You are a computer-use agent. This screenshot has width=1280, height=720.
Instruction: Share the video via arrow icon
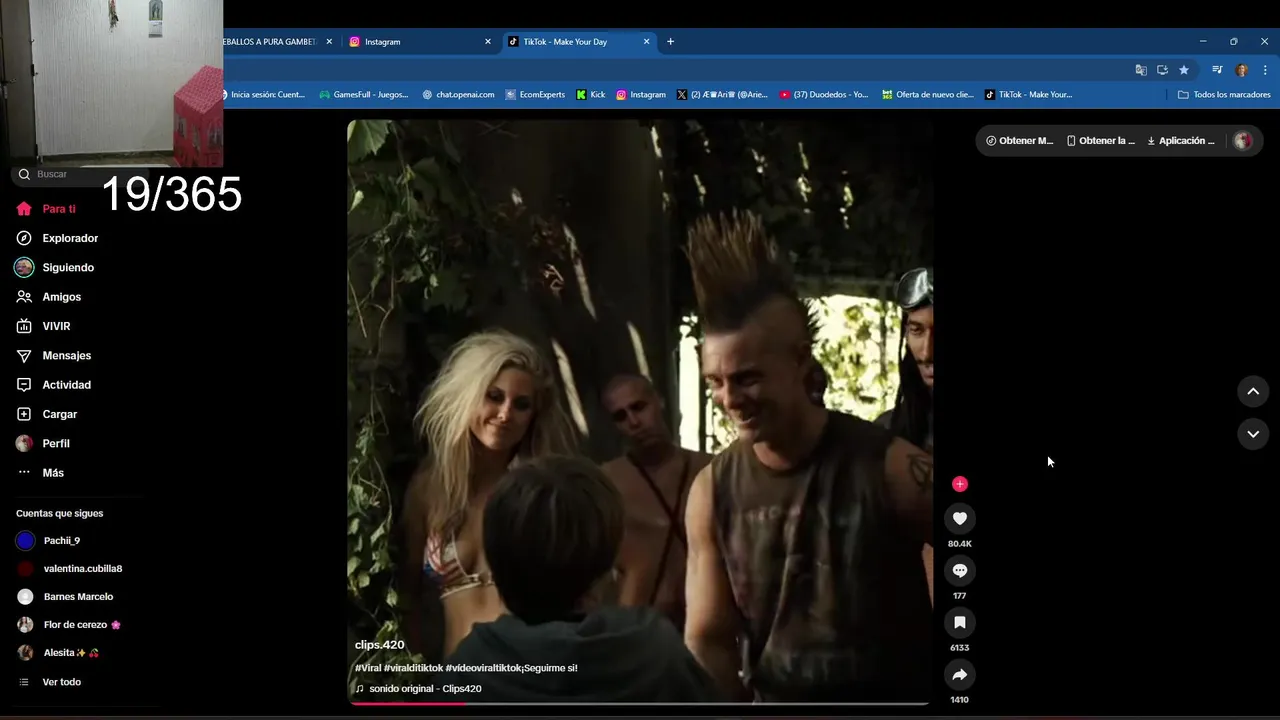pos(959,674)
